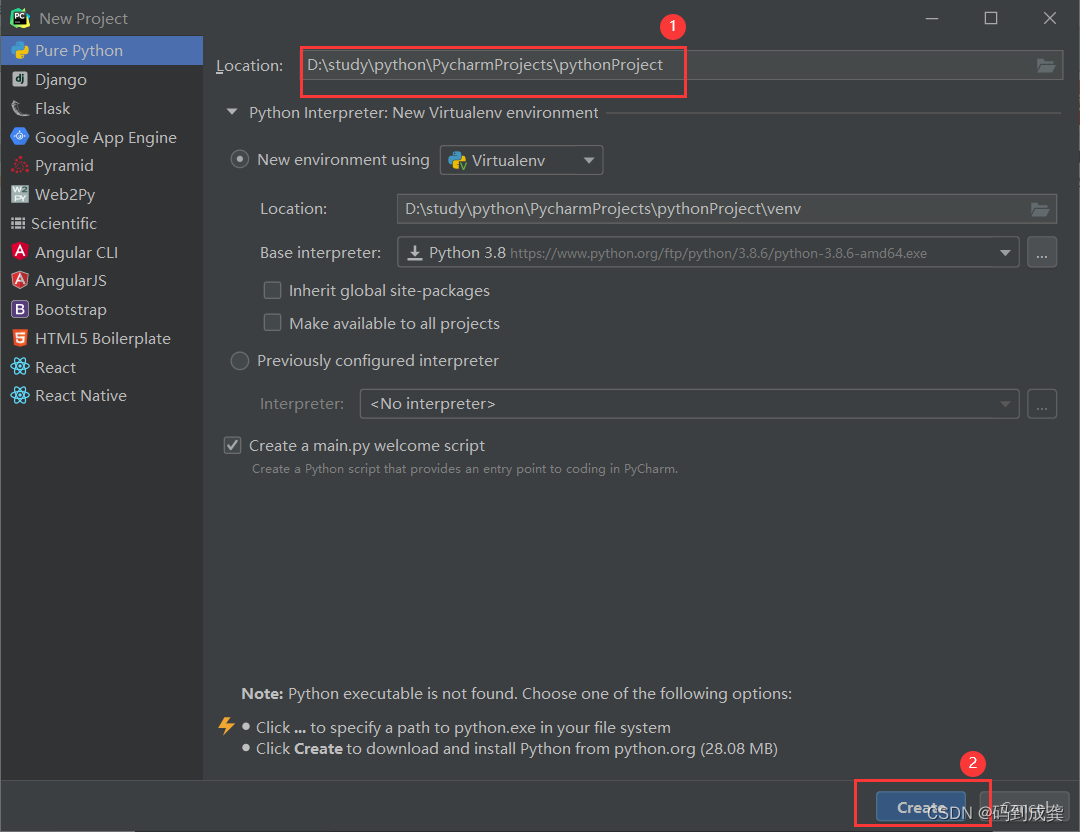
Task: Collapse the Python Interpreter section
Action: [x=231, y=112]
